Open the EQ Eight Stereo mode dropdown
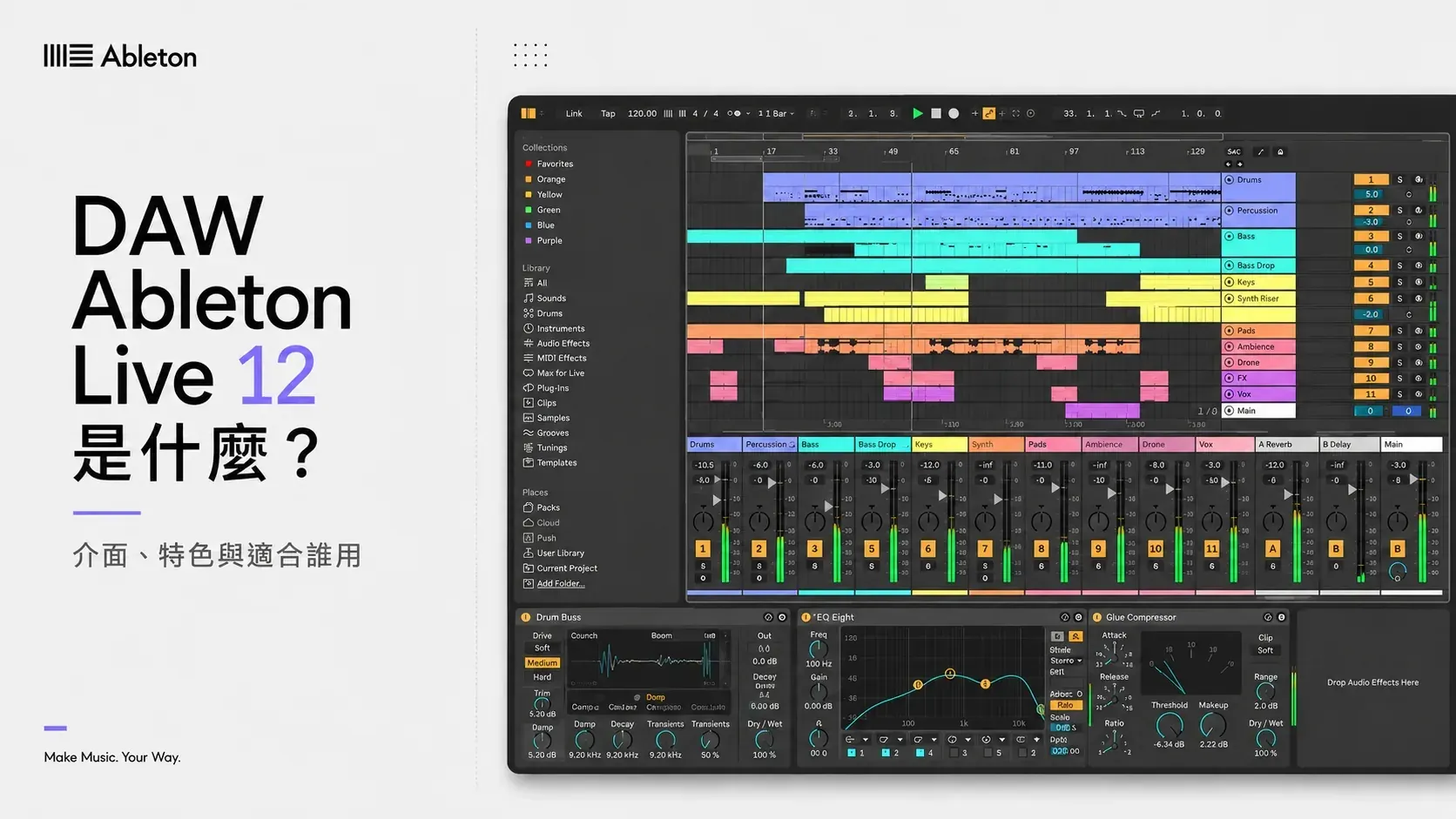The width and height of the screenshot is (1456, 819). point(1066,661)
